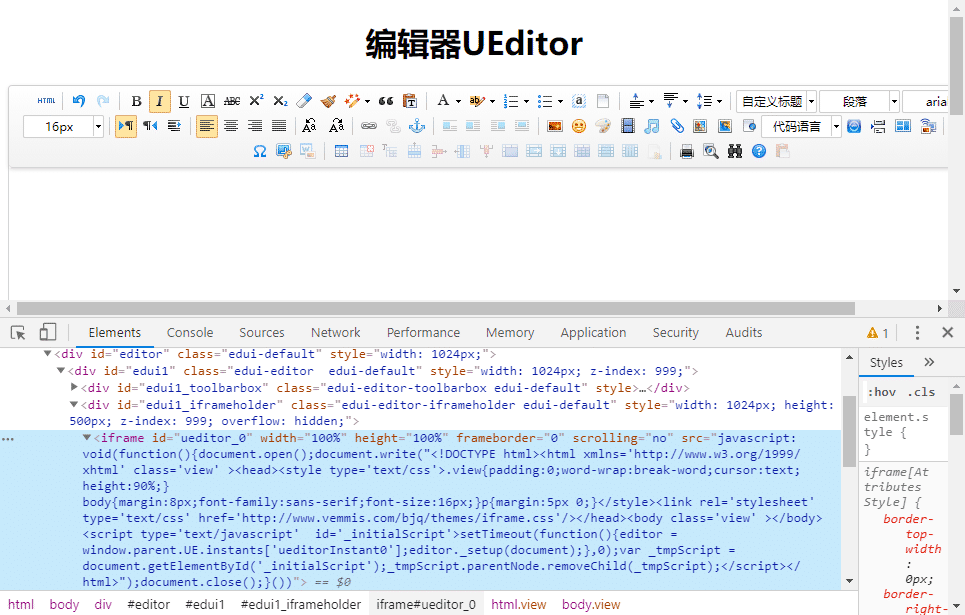The width and height of the screenshot is (965, 615).
Task: Apply subscript formatting
Action: click(281, 101)
